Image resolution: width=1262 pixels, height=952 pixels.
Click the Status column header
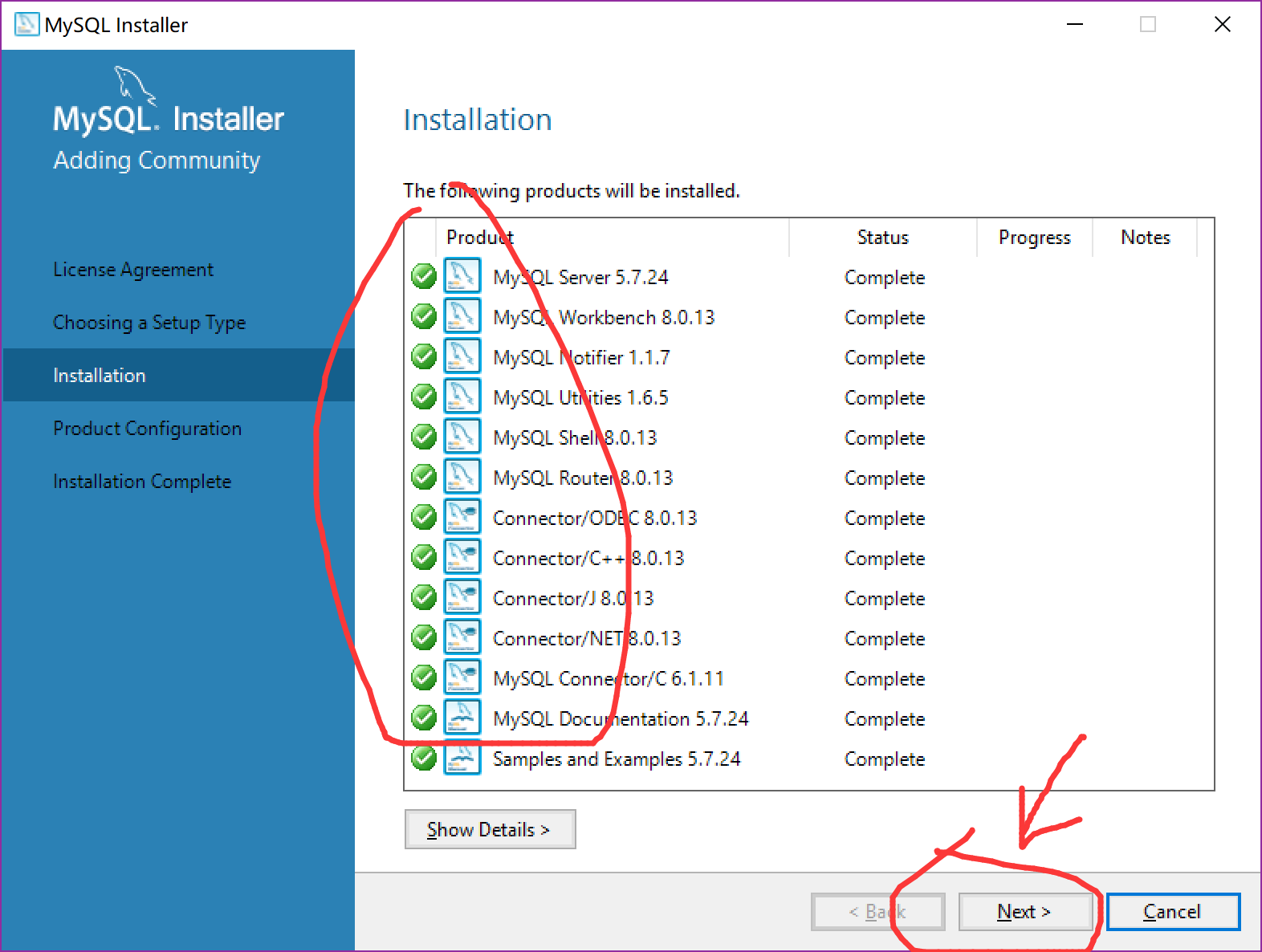[883, 238]
